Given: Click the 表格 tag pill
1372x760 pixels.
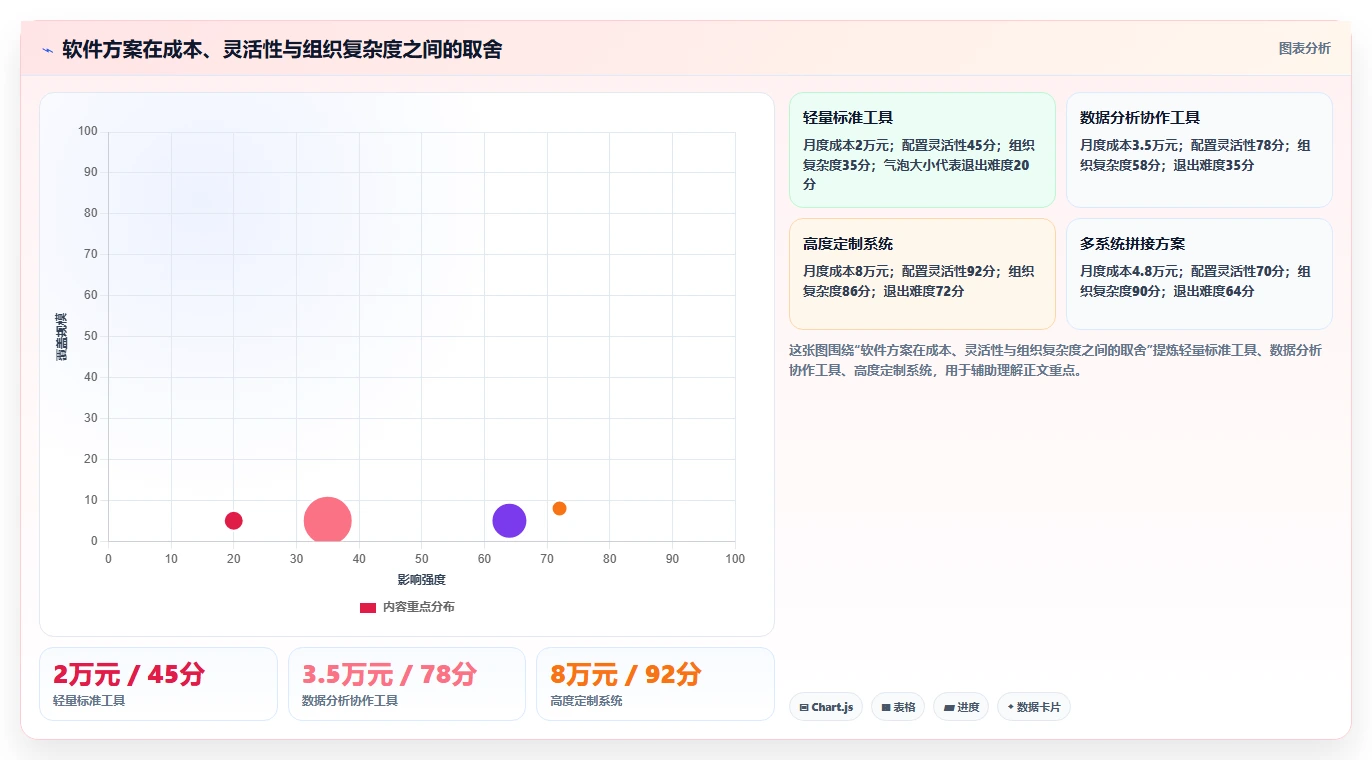Looking at the screenshot, I should (898, 707).
